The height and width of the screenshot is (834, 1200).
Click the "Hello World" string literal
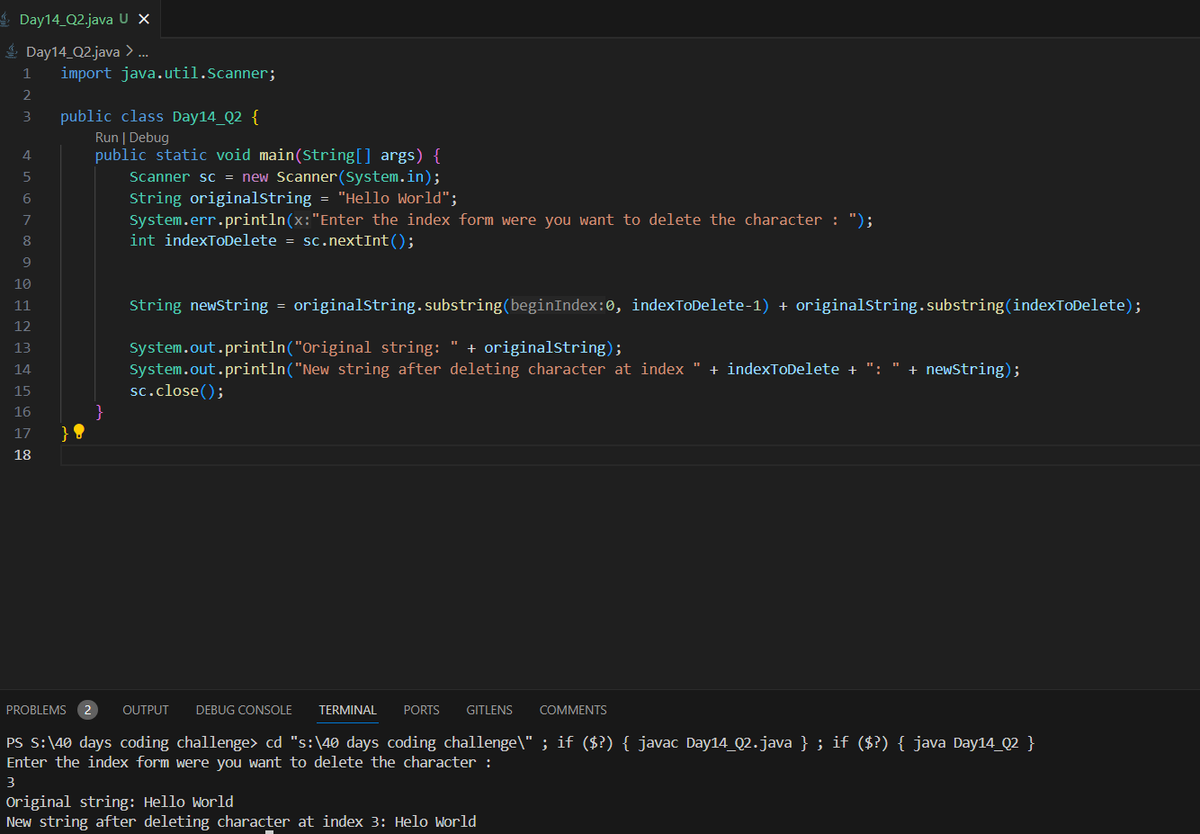394,198
